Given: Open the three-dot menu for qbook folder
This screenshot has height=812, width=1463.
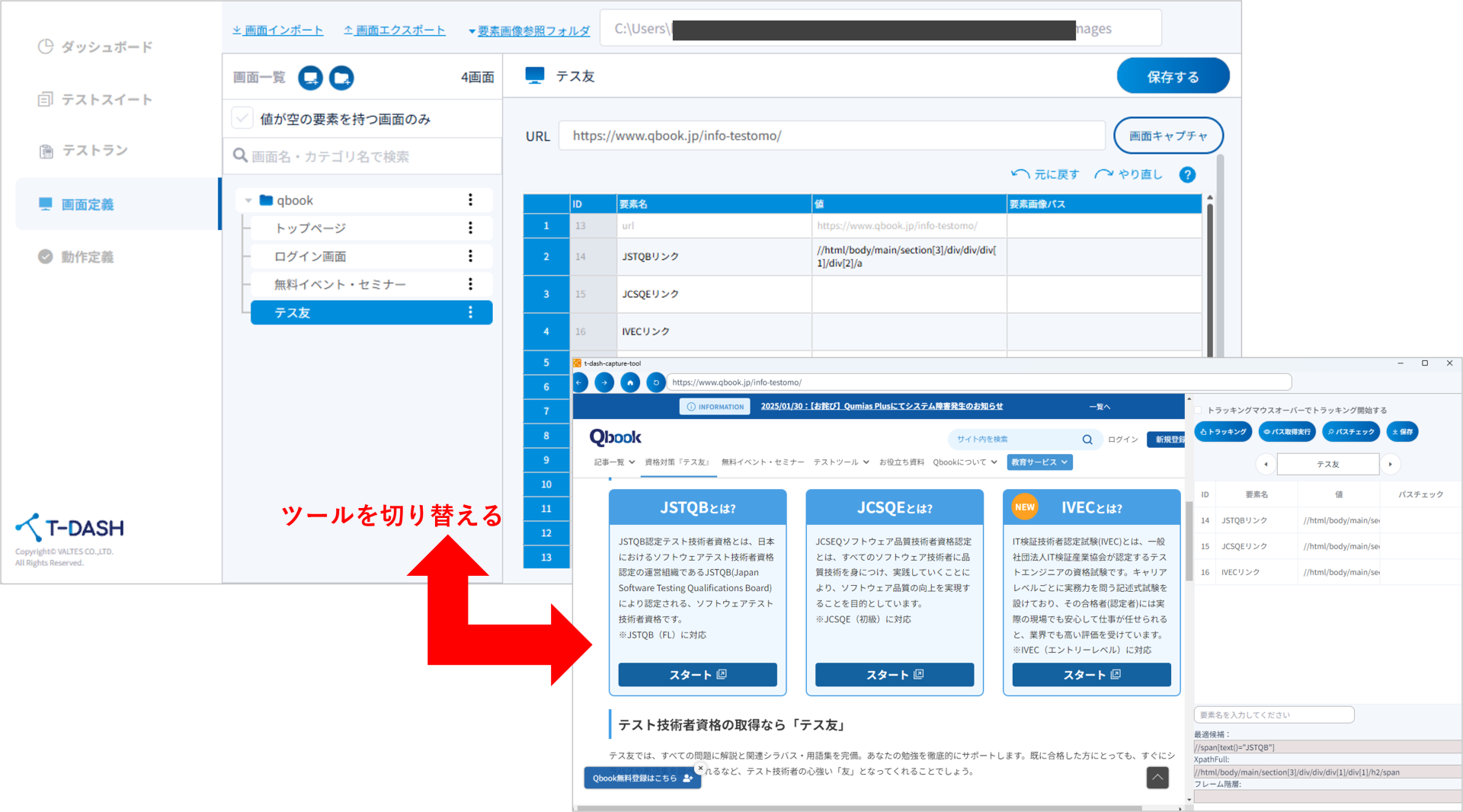Looking at the screenshot, I should pos(470,200).
